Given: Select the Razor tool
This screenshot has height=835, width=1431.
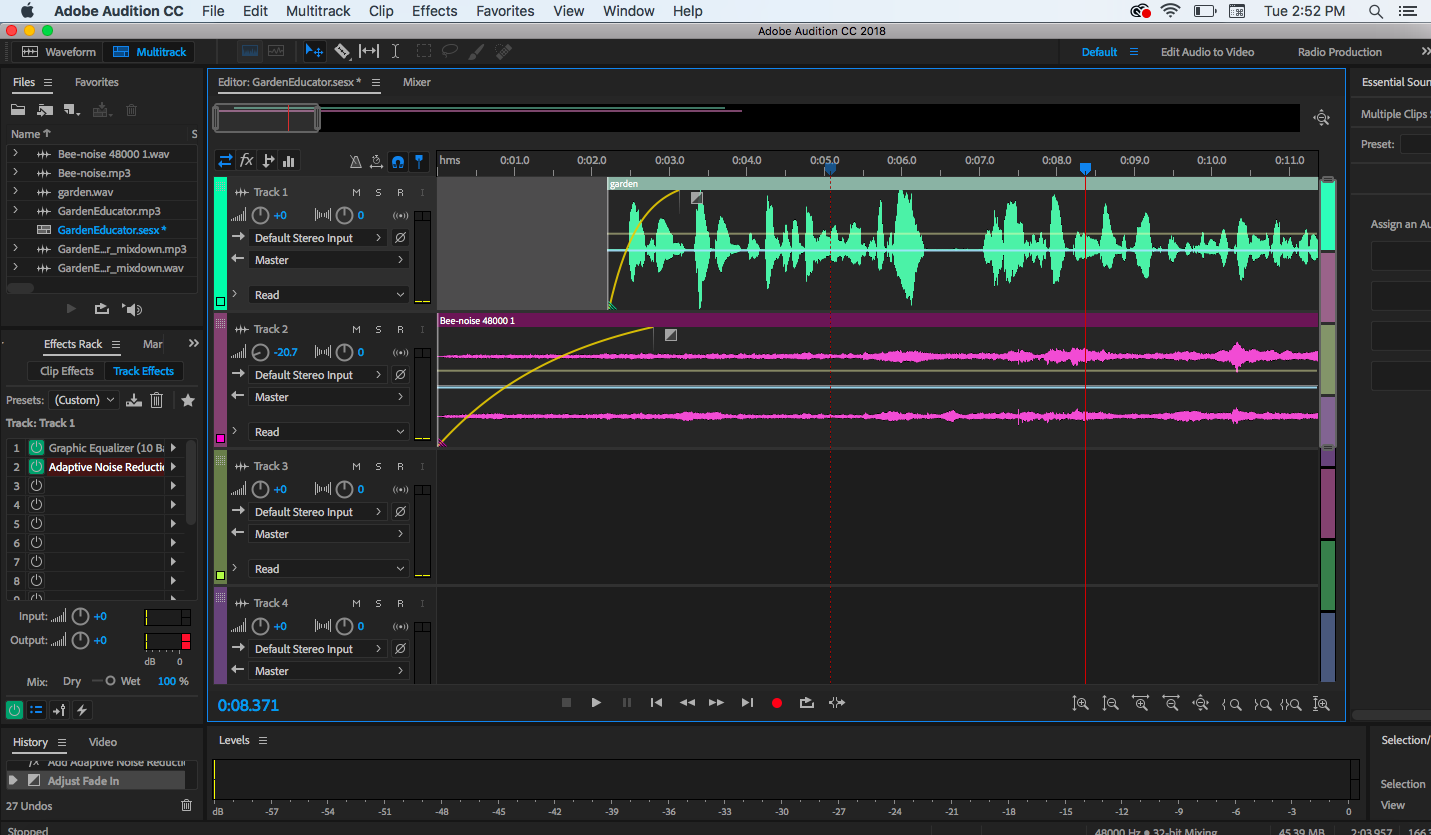Looking at the screenshot, I should click(342, 51).
